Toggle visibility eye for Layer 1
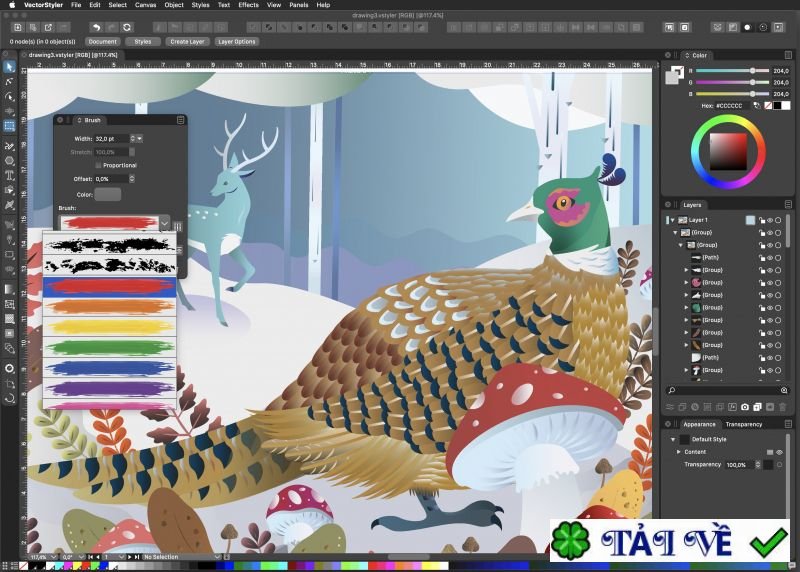800x572 pixels. pos(769,220)
